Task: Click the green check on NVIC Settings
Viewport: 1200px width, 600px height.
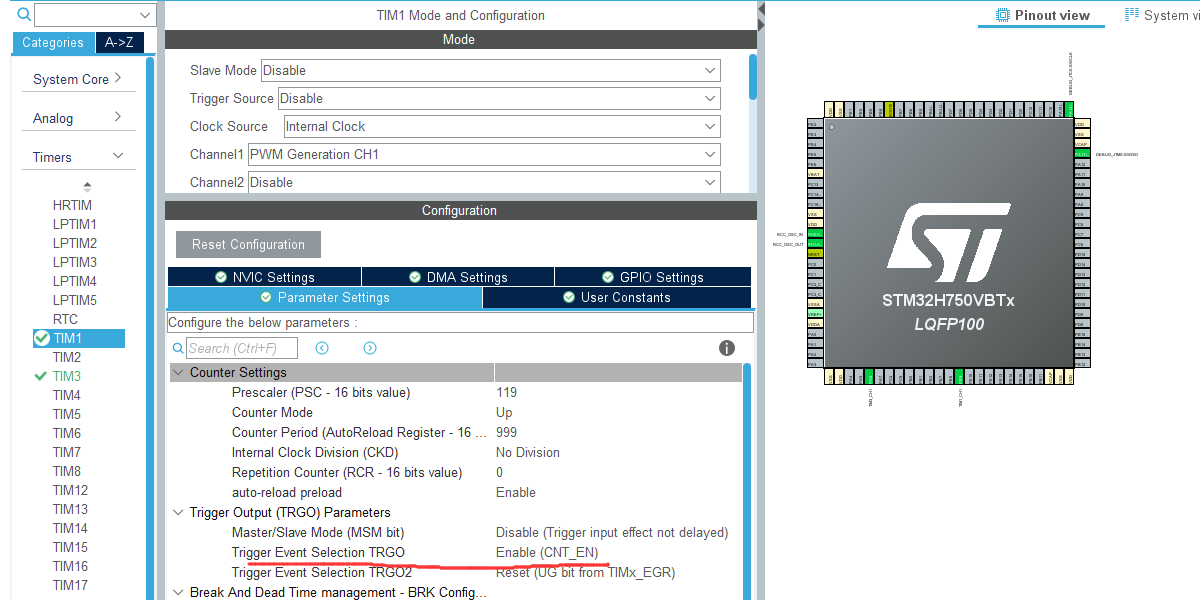Action: pos(222,276)
